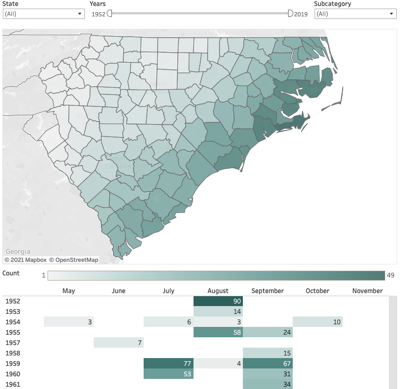Click the heatmap vertical scrollbar
Viewport: 400px width, 389px height.
tap(393, 342)
